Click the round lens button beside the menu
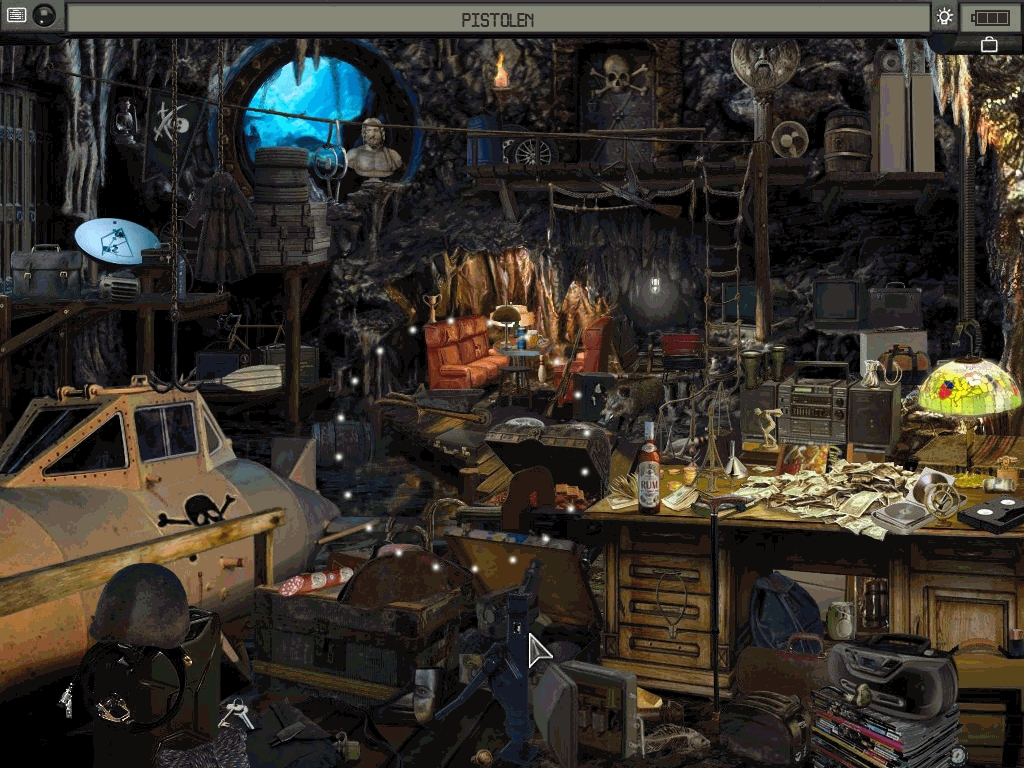The image size is (1024, 768). [44, 15]
